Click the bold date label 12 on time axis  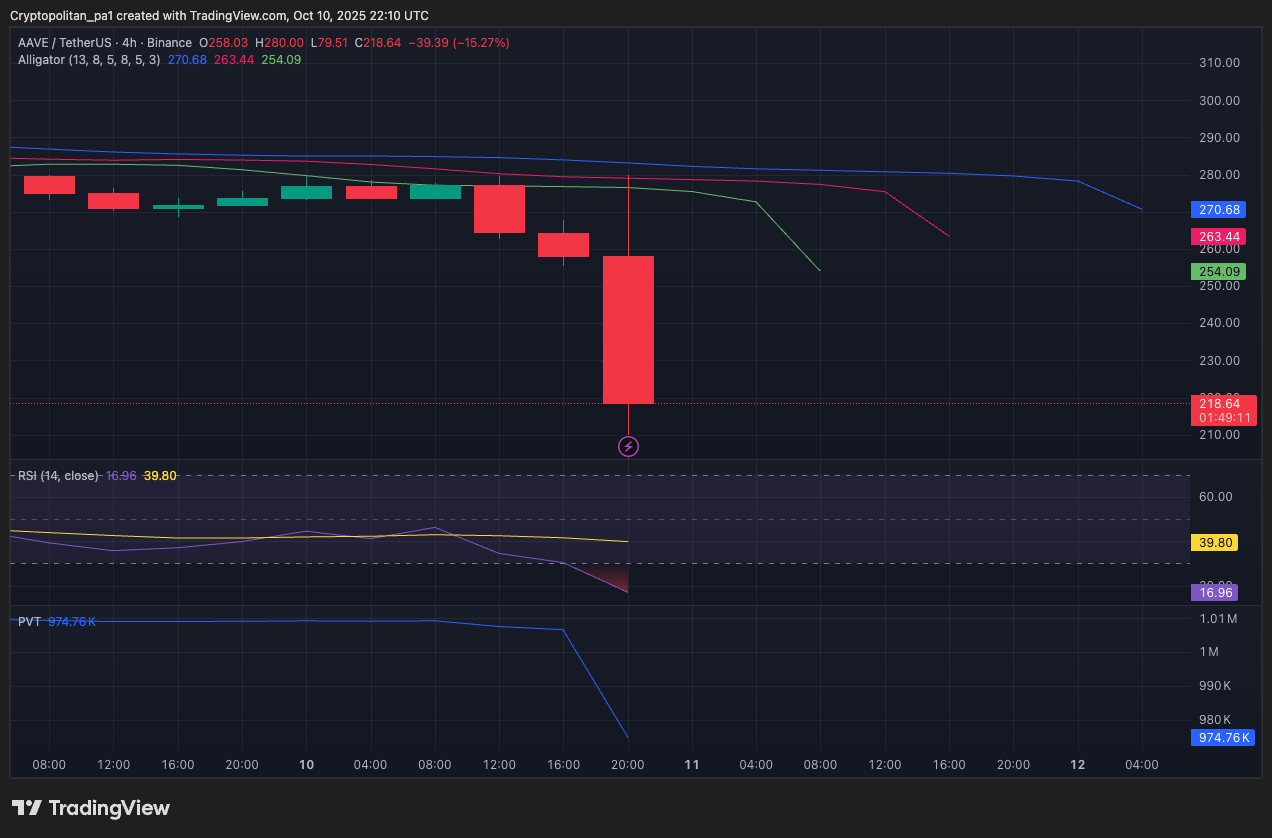[1077, 765]
